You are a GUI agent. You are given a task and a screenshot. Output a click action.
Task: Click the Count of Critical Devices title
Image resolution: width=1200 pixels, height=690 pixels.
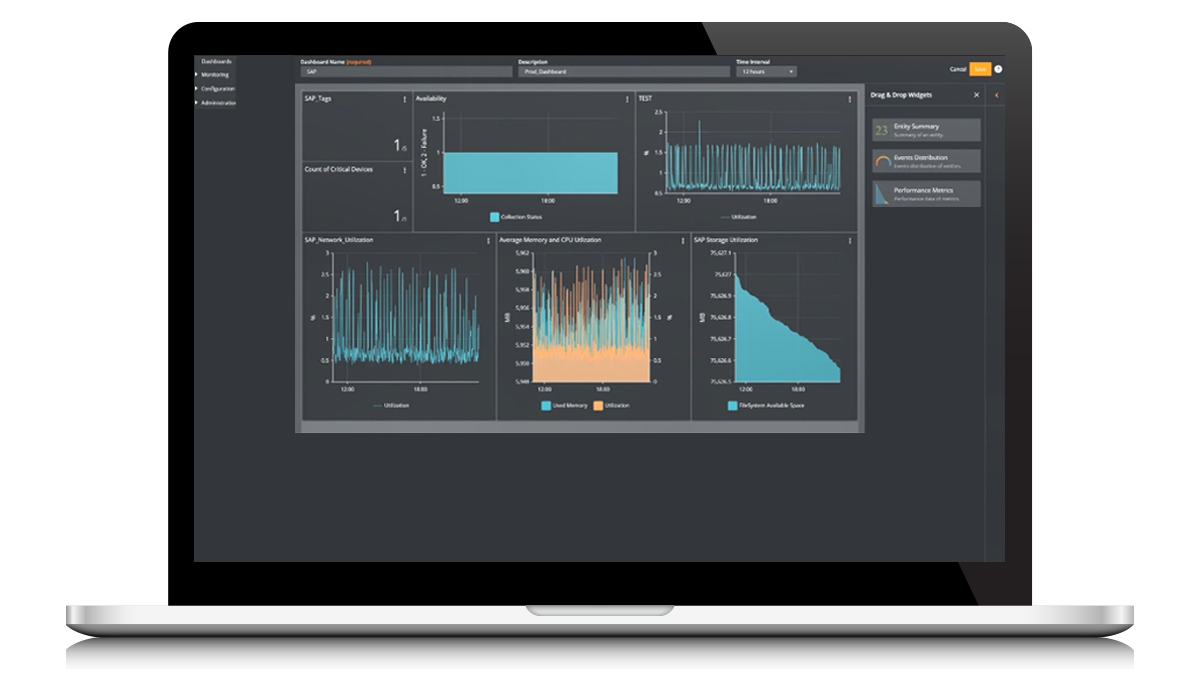click(x=338, y=170)
